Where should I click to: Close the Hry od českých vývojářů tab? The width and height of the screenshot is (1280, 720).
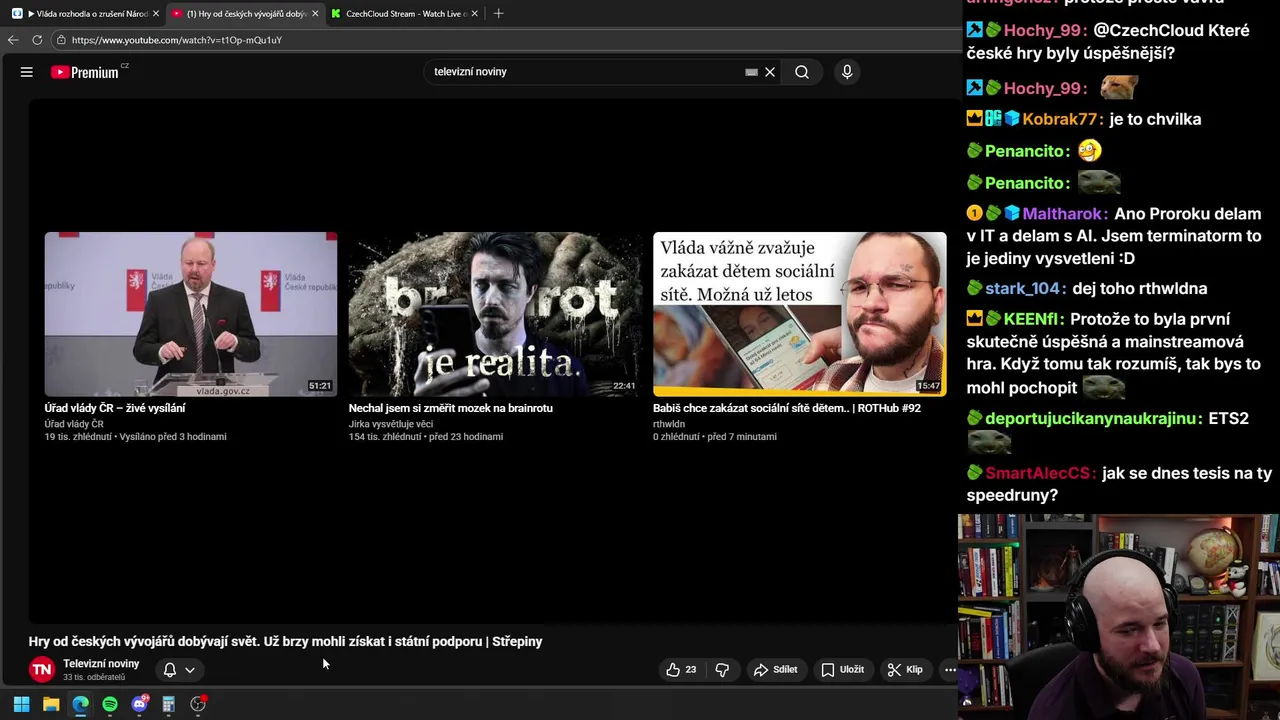315,14
